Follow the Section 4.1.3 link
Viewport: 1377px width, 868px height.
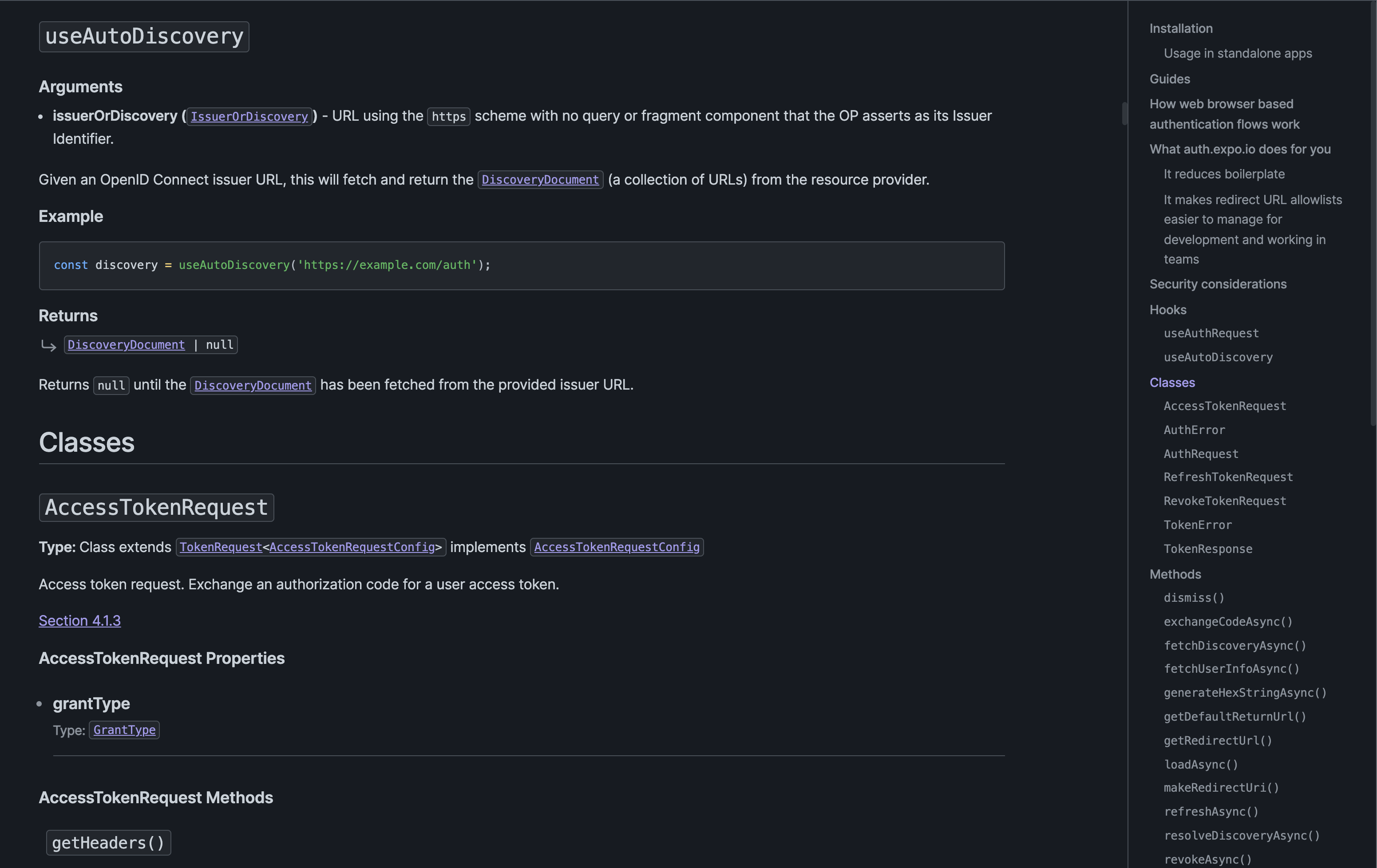tap(79, 620)
